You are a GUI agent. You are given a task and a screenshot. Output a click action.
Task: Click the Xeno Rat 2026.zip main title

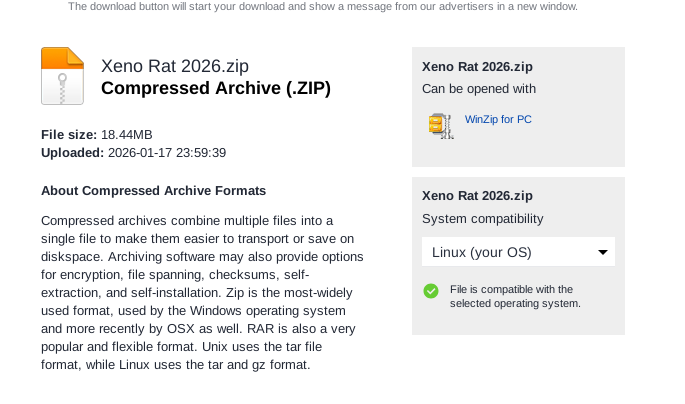(175, 66)
